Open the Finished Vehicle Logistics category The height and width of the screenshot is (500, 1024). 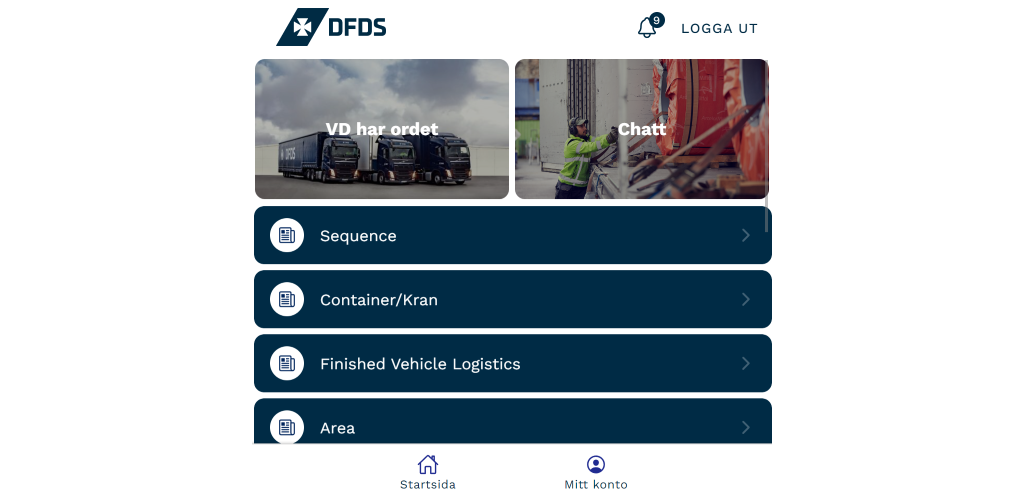pyautogui.click(x=513, y=363)
